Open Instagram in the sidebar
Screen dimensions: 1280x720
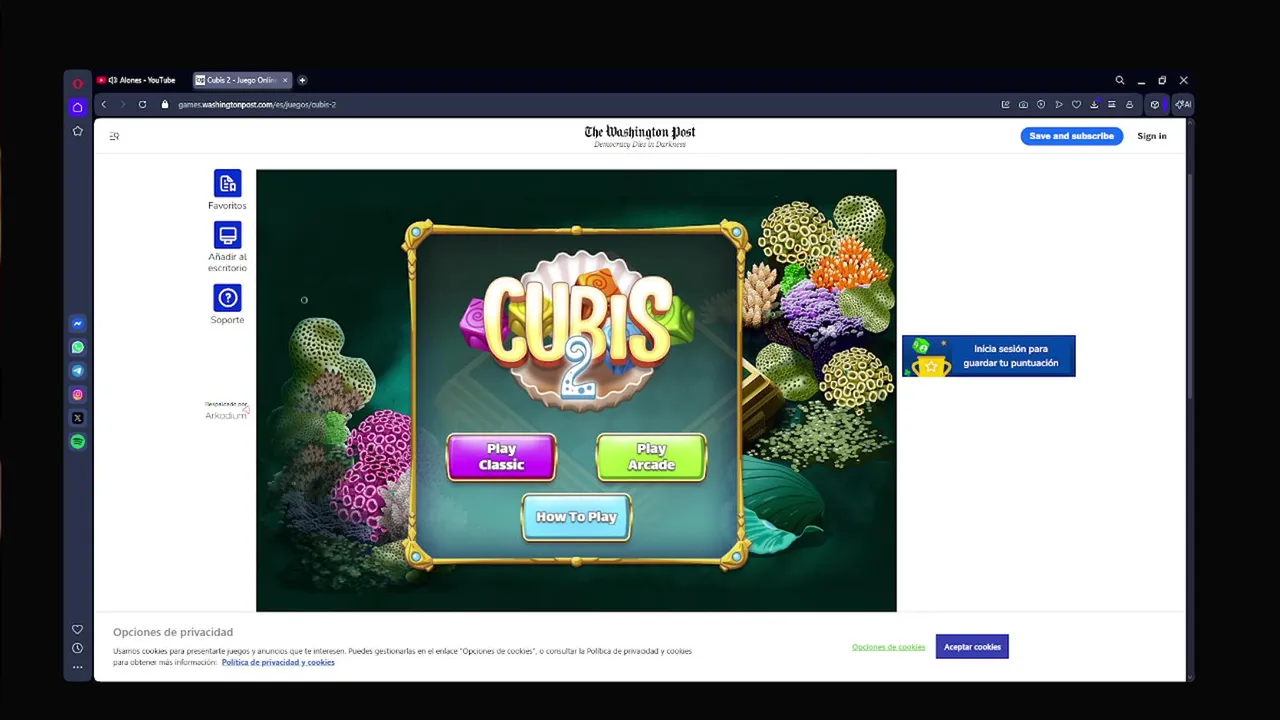(x=77, y=394)
